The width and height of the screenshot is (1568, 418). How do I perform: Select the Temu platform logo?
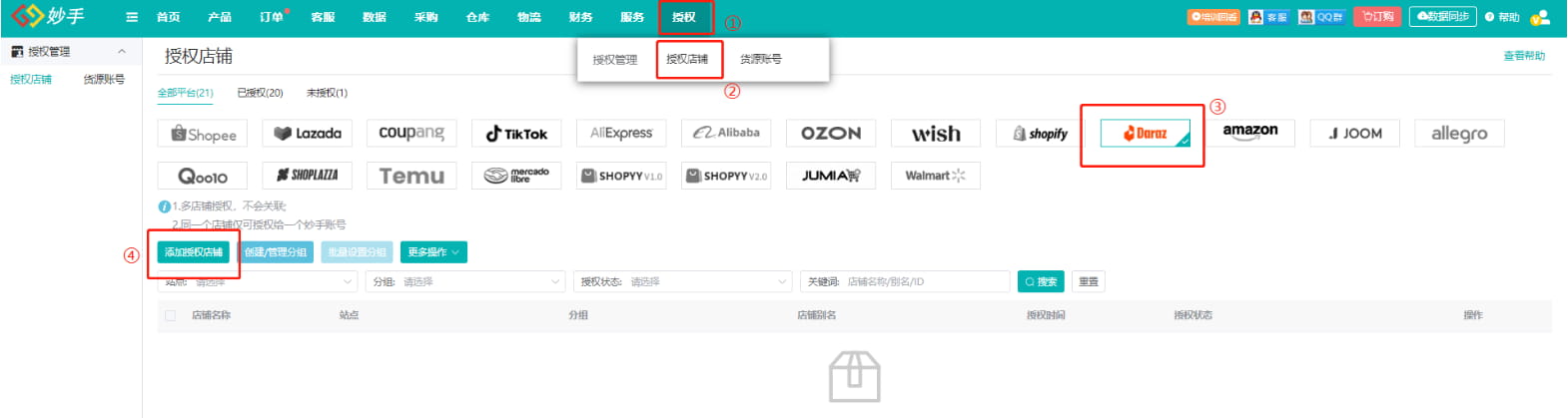pyautogui.click(x=411, y=176)
